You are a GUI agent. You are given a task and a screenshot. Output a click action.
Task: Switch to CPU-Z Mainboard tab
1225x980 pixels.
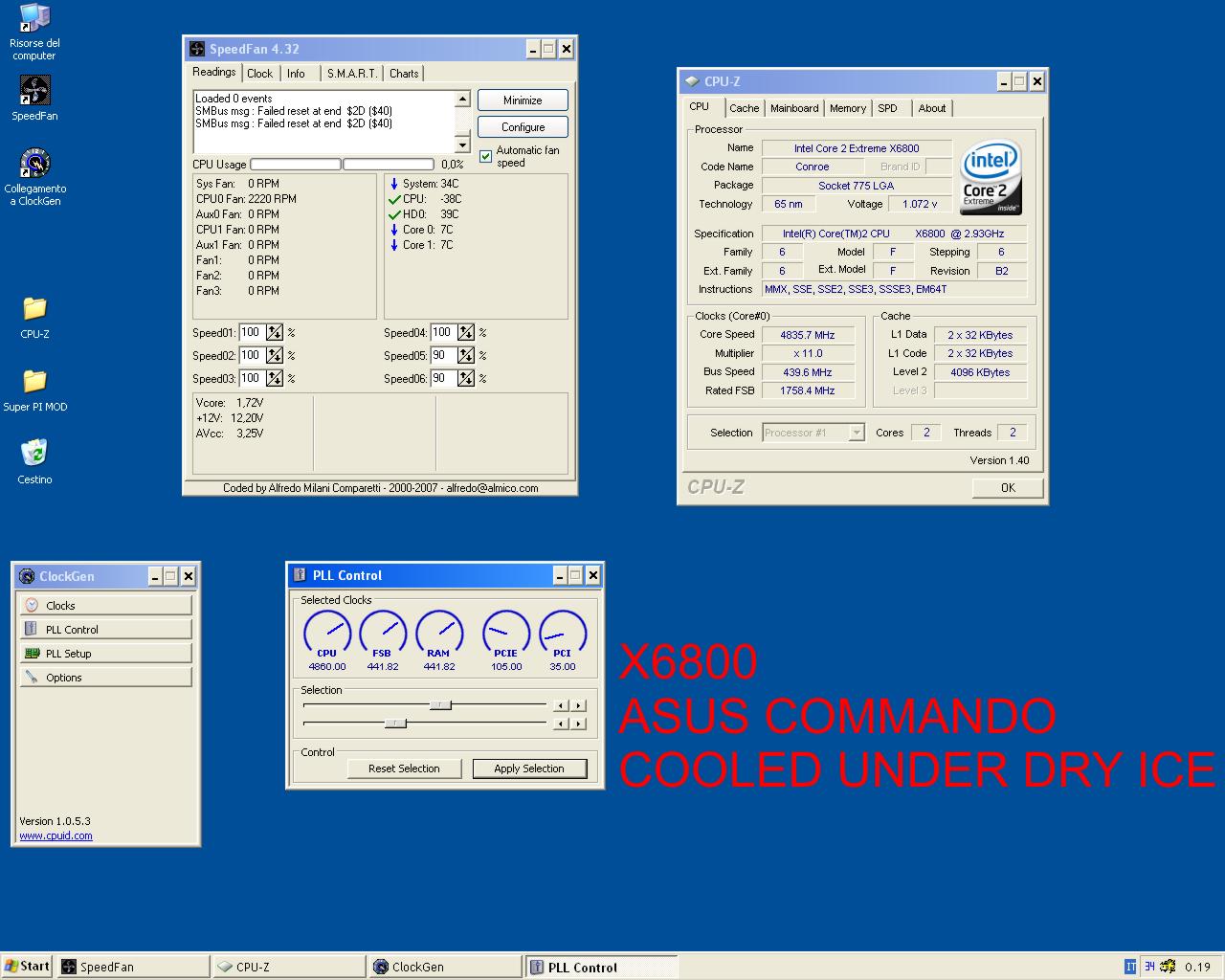[794, 108]
